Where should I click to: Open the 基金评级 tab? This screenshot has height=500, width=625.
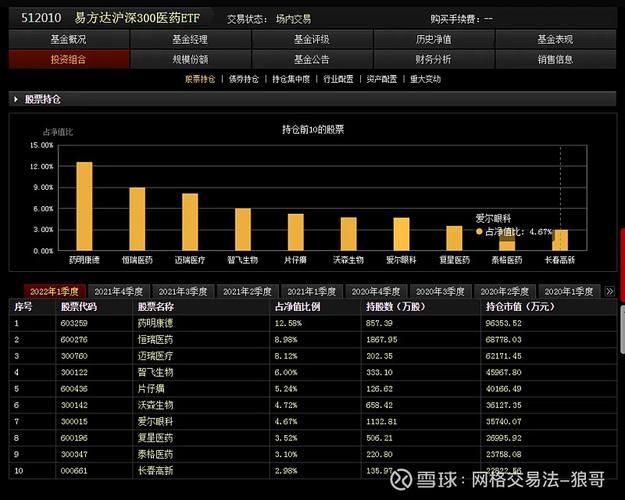pyautogui.click(x=312, y=39)
